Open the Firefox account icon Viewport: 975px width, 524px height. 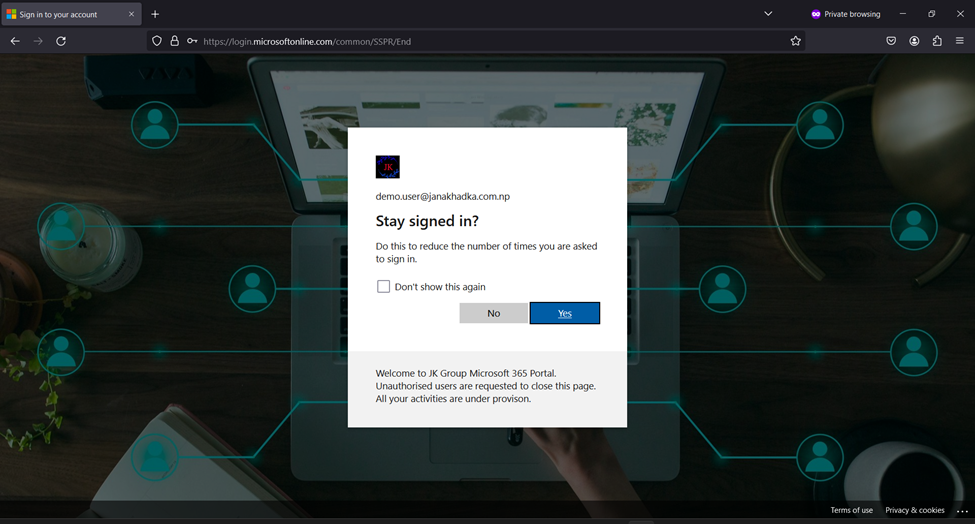coord(914,41)
